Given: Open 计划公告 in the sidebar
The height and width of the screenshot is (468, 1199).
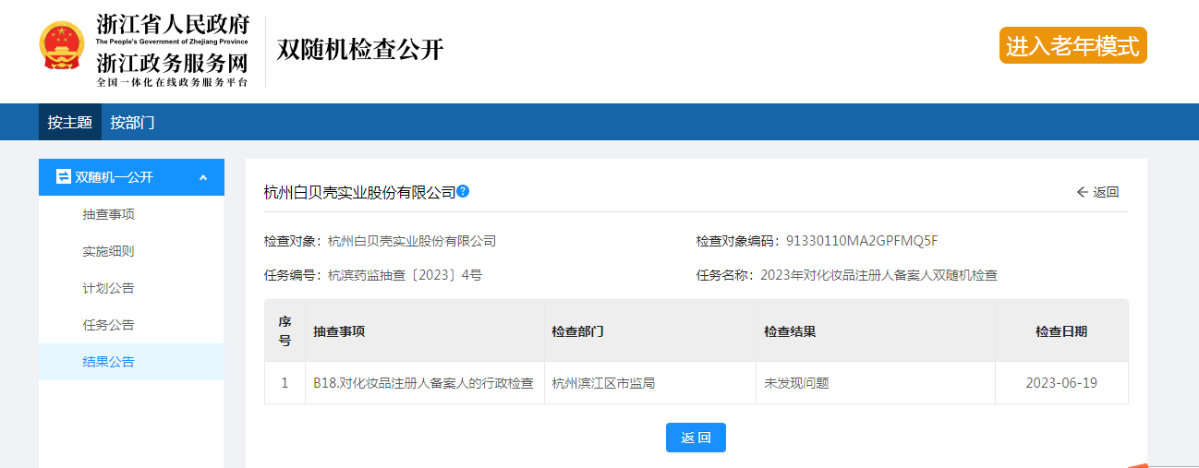Looking at the screenshot, I should point(108,288).
